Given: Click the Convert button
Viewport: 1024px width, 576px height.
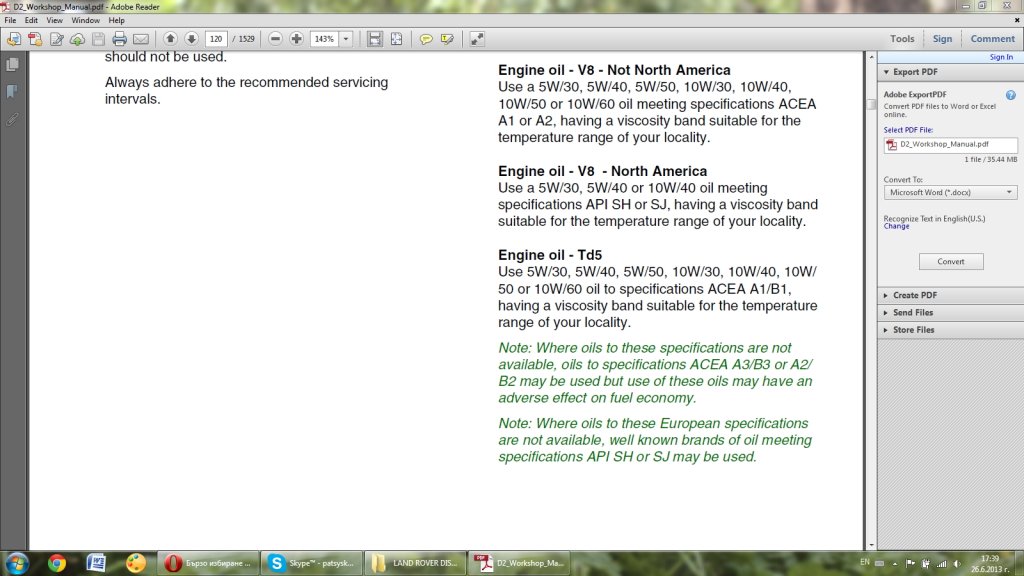Looking at the screenshot, I should [951, 261].
